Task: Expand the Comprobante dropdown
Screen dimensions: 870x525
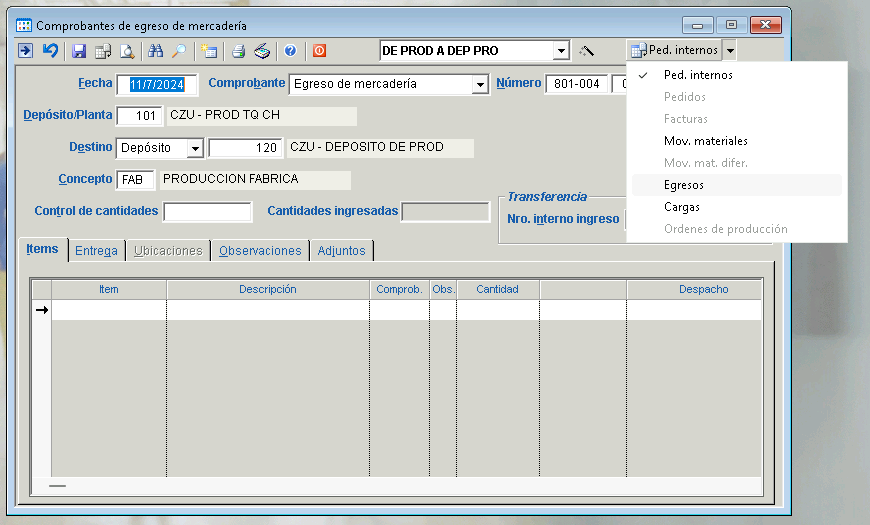Action: (480, 85)
